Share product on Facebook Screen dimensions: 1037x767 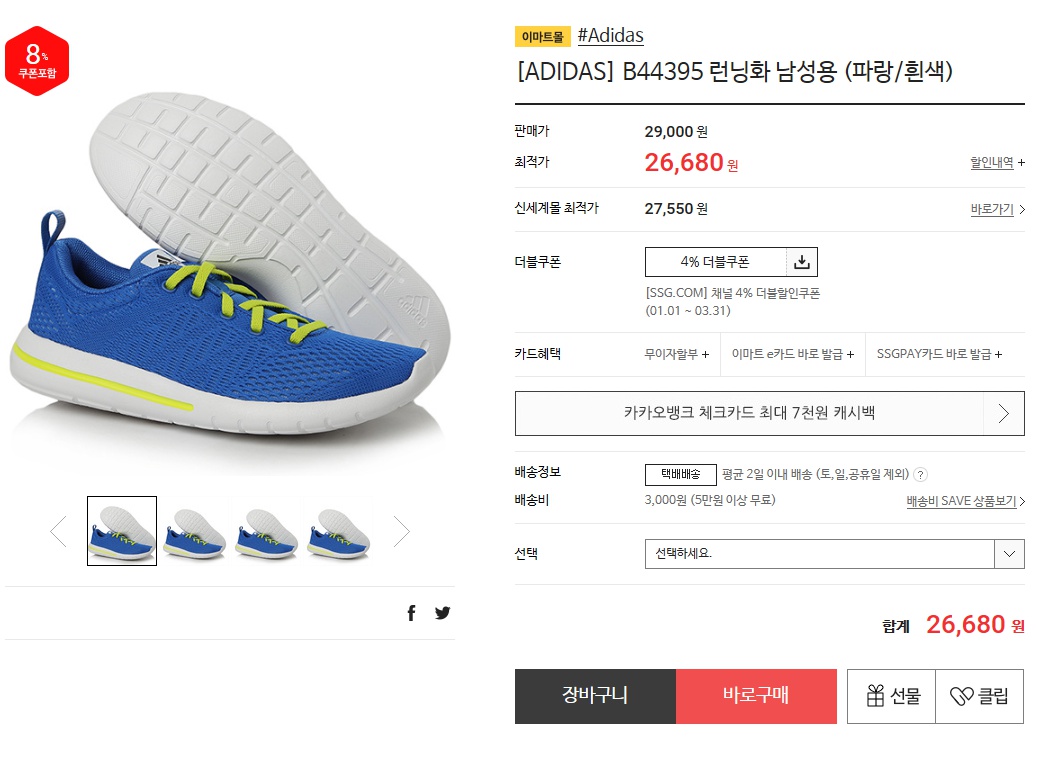411,613
